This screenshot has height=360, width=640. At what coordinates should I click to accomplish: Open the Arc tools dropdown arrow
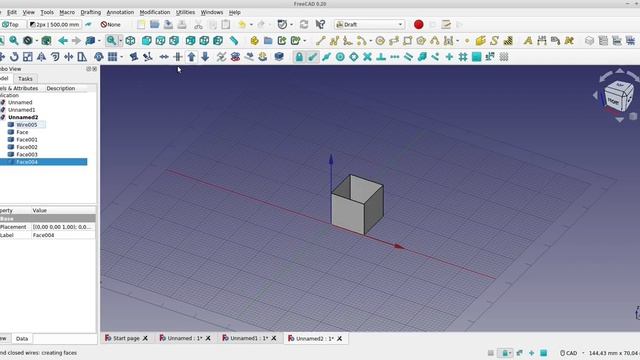click(x=370, y=41)
